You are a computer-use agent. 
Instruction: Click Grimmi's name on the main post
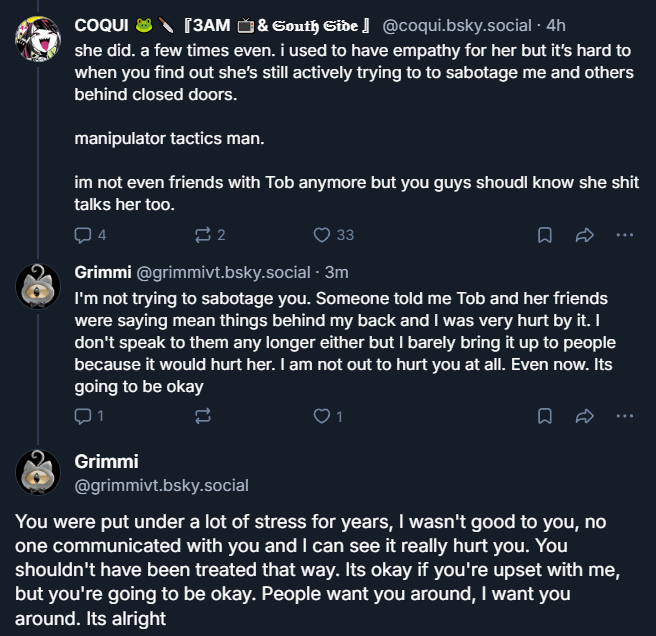106,462
